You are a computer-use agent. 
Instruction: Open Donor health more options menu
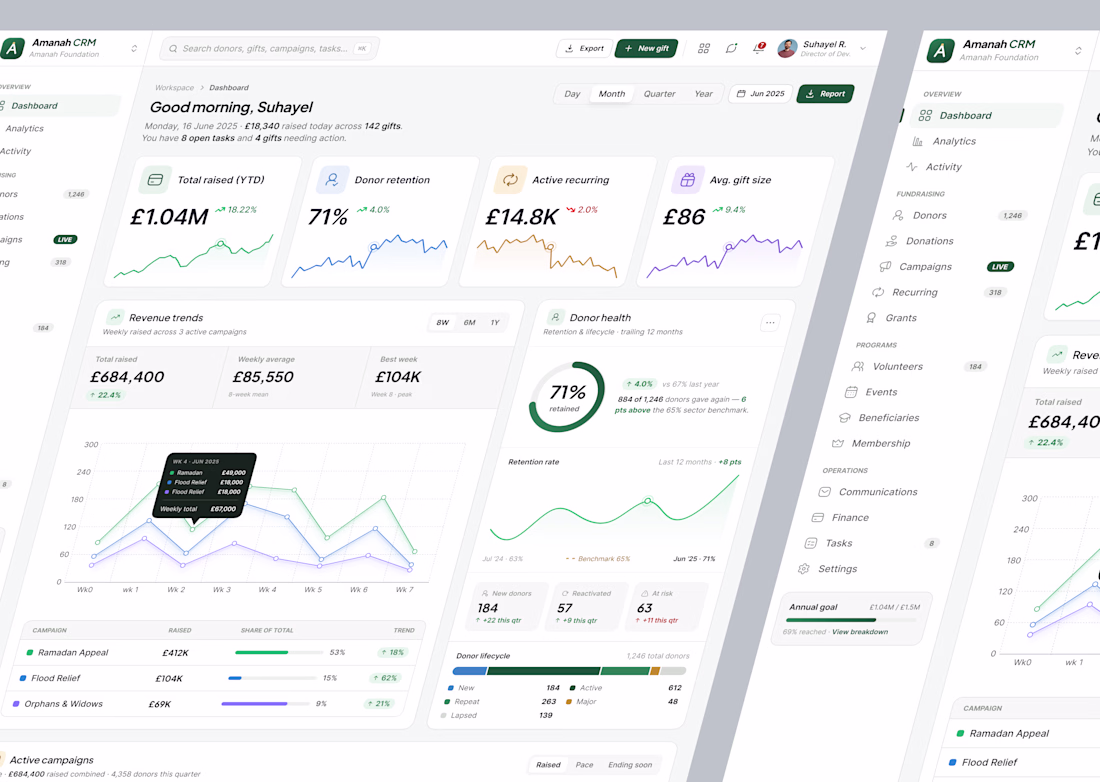point(770,323)
